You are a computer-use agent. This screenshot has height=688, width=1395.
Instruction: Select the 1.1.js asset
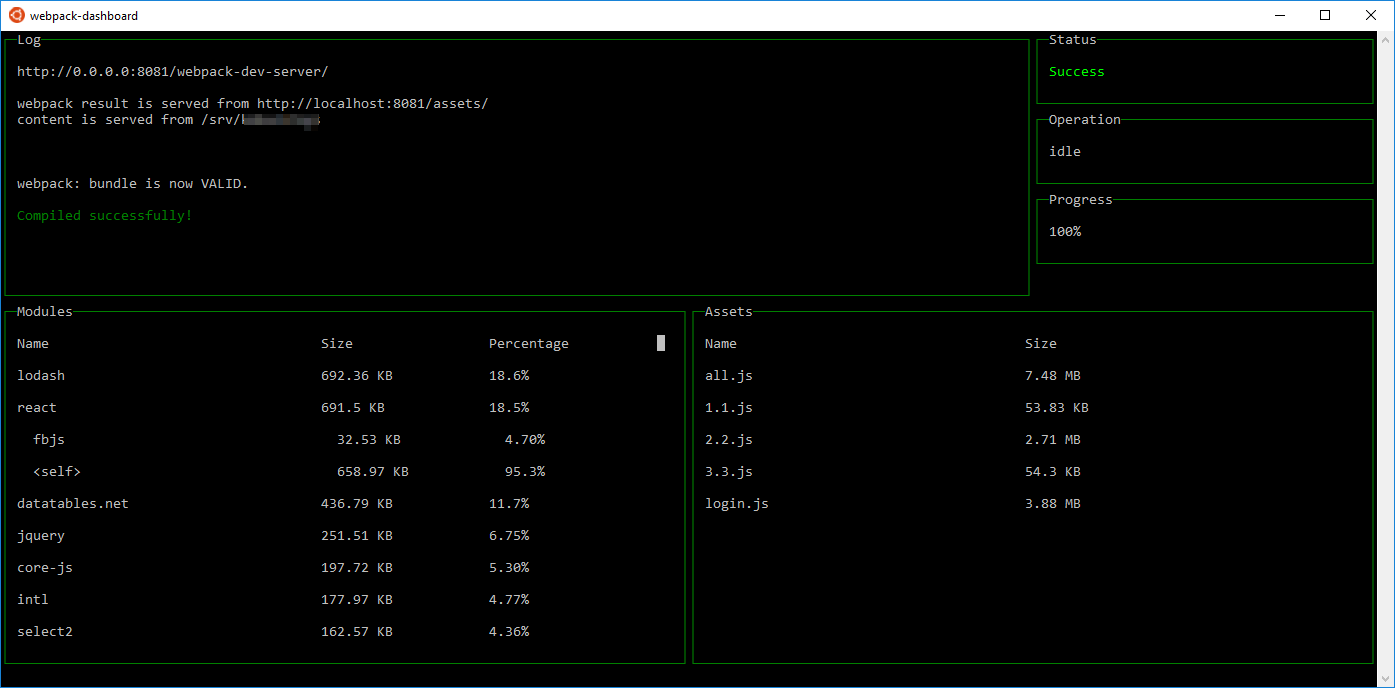tap(729, 408)
